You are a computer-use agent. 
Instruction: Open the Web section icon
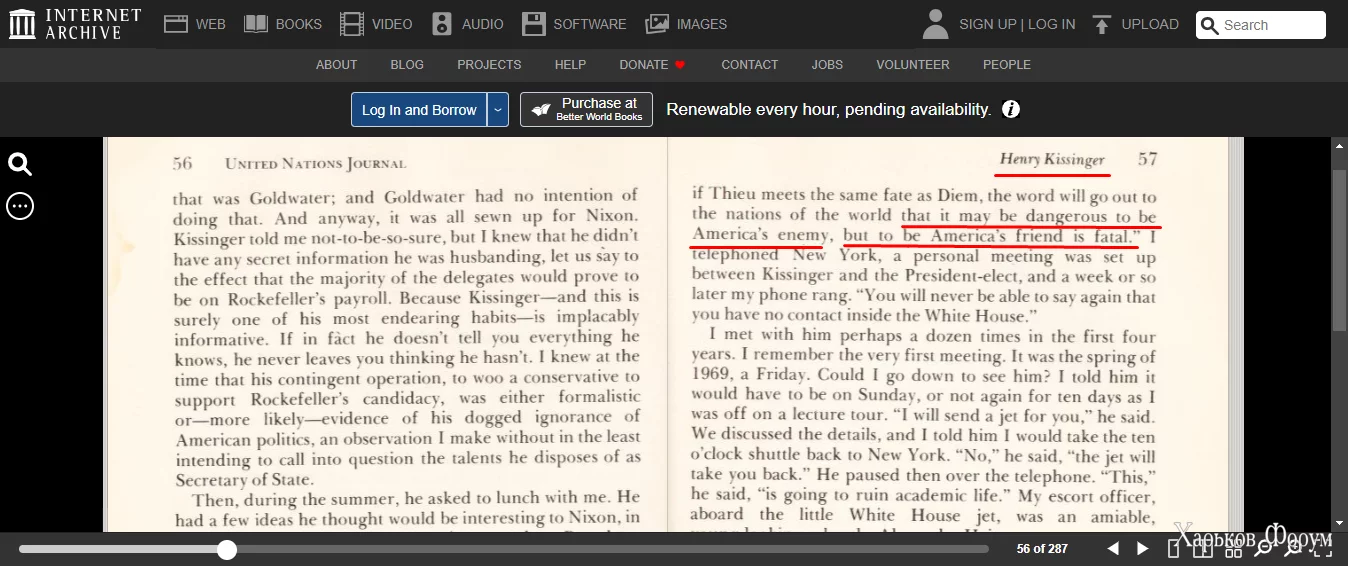tap(176, 24)
